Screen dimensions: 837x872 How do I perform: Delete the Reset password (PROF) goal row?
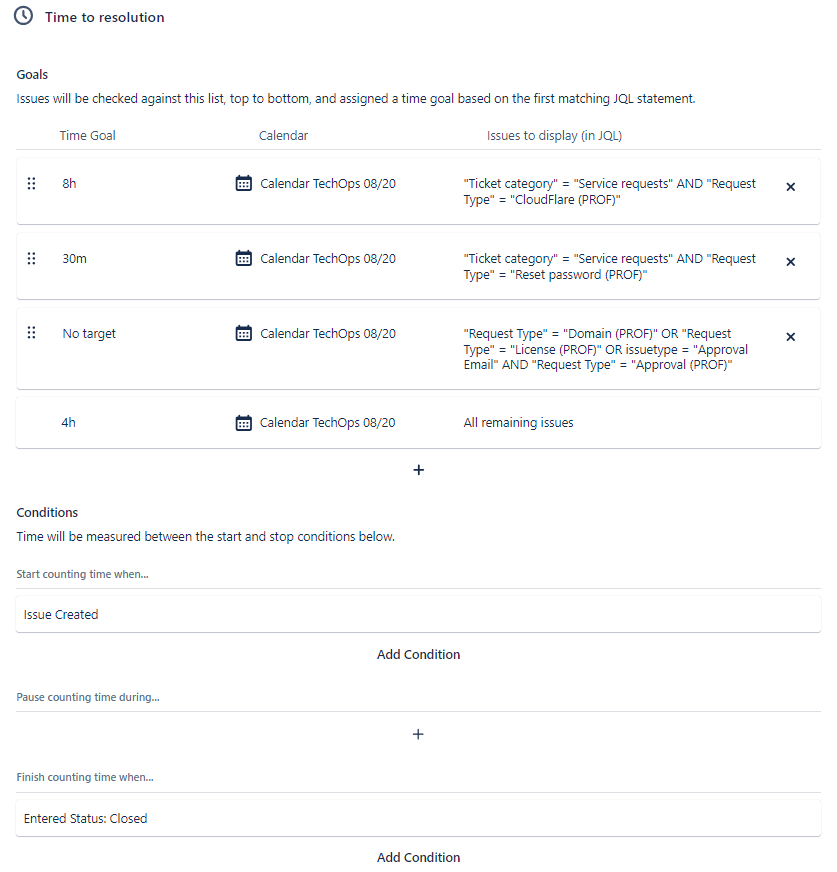790,262
